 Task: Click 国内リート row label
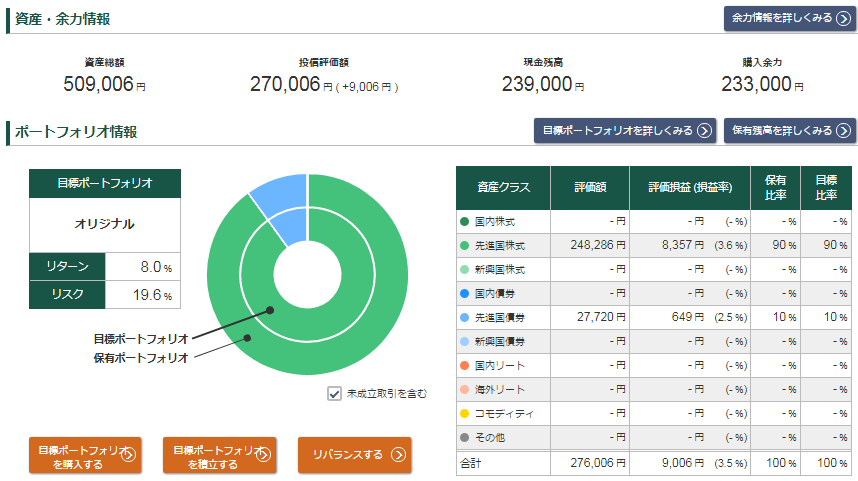click(500, 366)
